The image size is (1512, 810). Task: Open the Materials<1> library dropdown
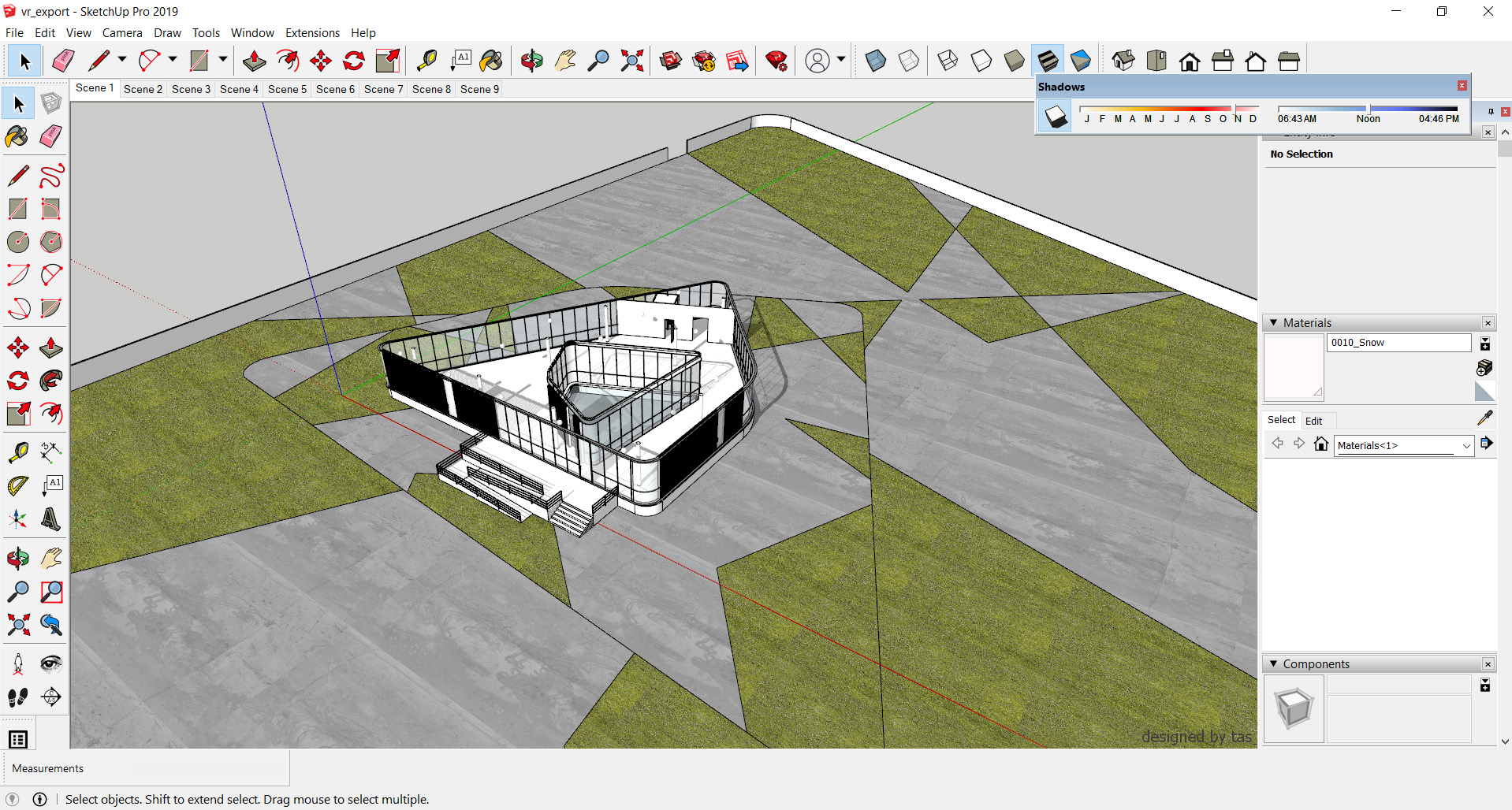point(1465,446)
